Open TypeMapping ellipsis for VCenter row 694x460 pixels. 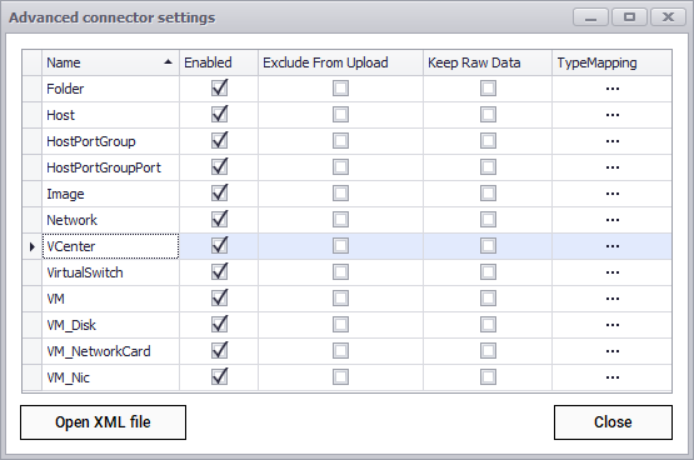[x=612, y=245]
